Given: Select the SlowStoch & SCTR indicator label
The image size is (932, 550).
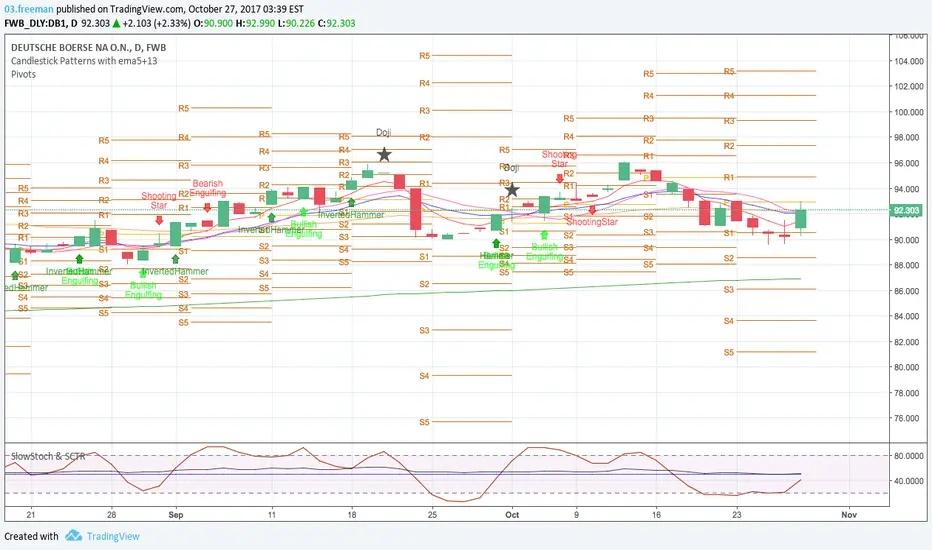Looking at the screenshot, I should (48, 456).
